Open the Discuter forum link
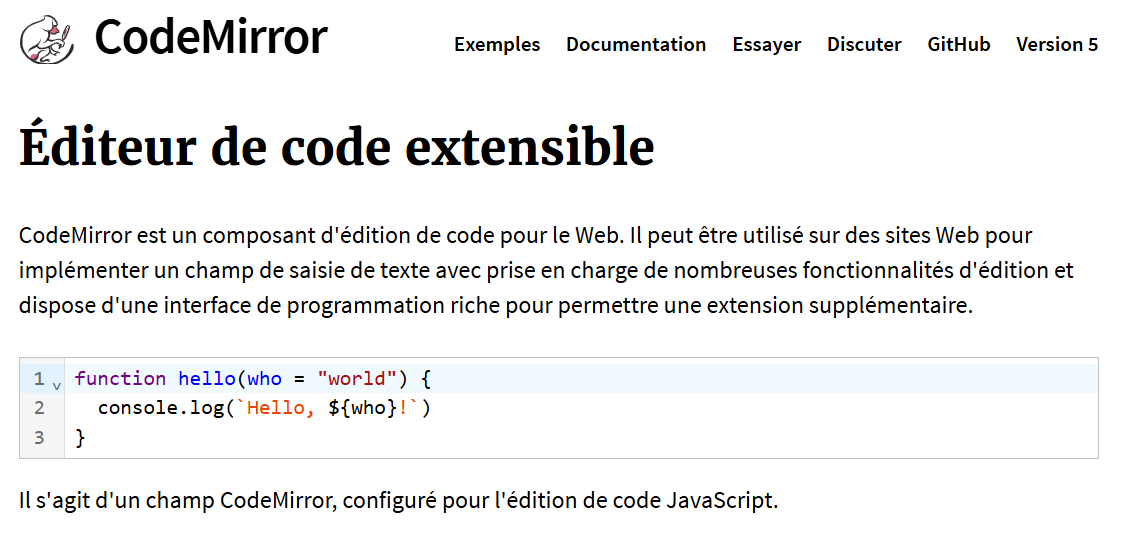 tap(864, 44)
